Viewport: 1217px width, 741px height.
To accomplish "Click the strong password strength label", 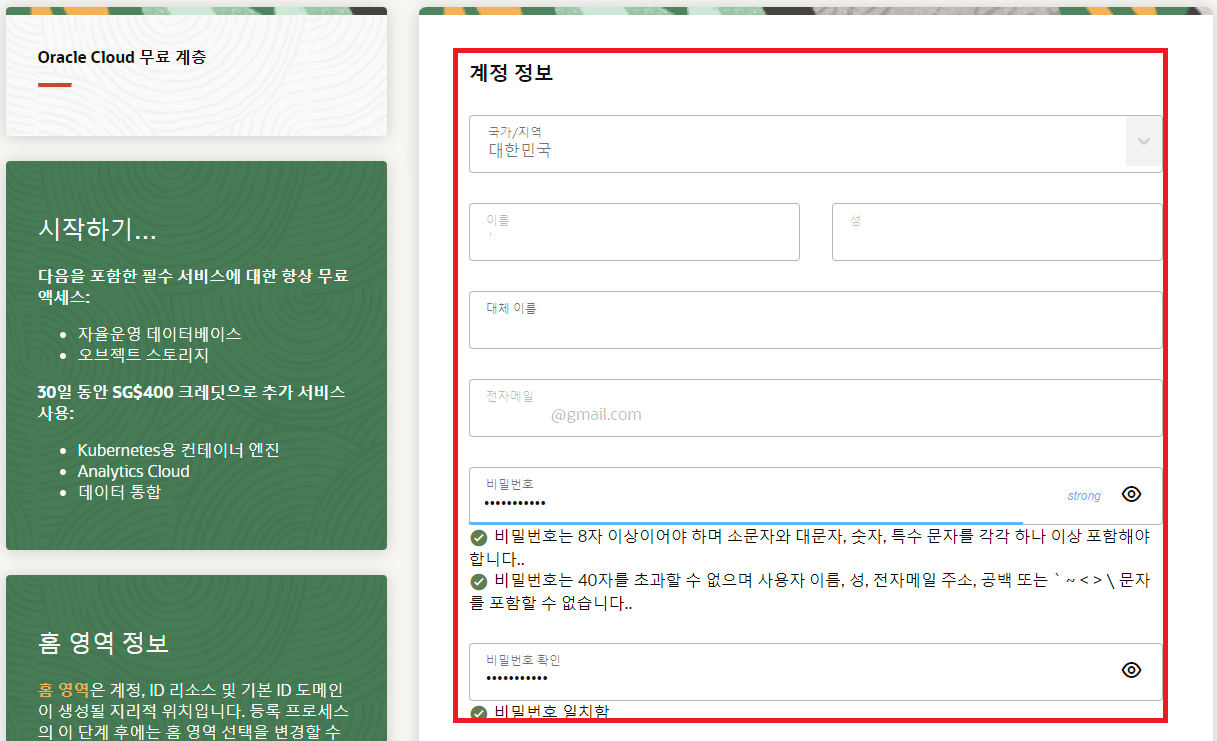I will coord(1084,496).
